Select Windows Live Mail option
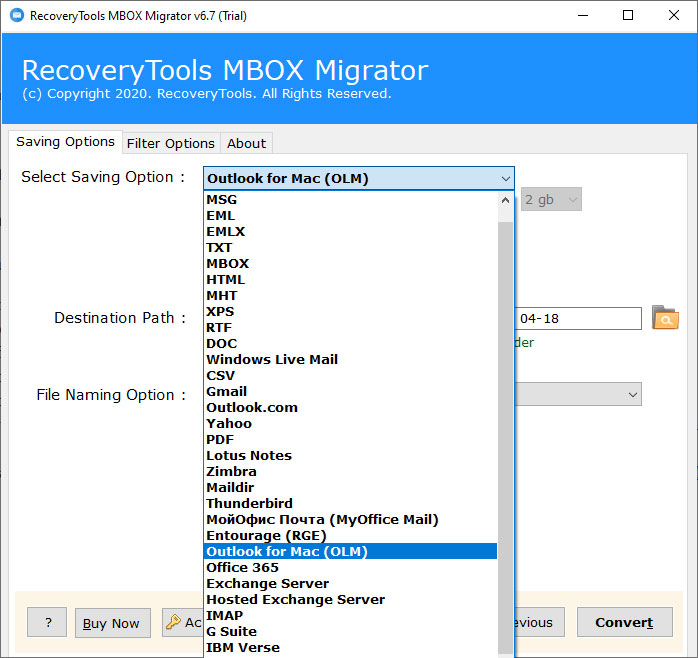 click(x=350, y=360)
